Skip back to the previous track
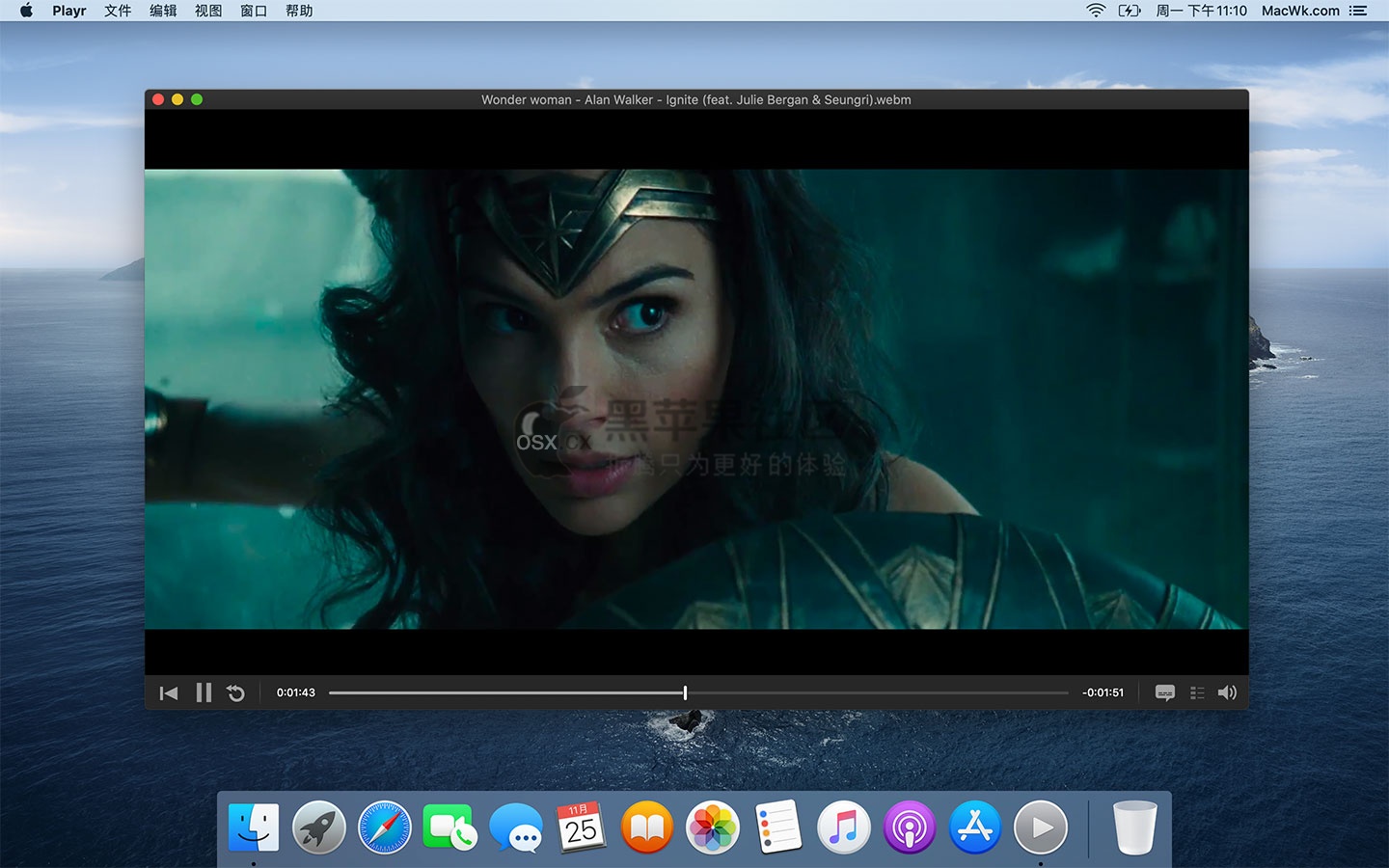Screen dimensions: 1389x868 click(169, 692)
